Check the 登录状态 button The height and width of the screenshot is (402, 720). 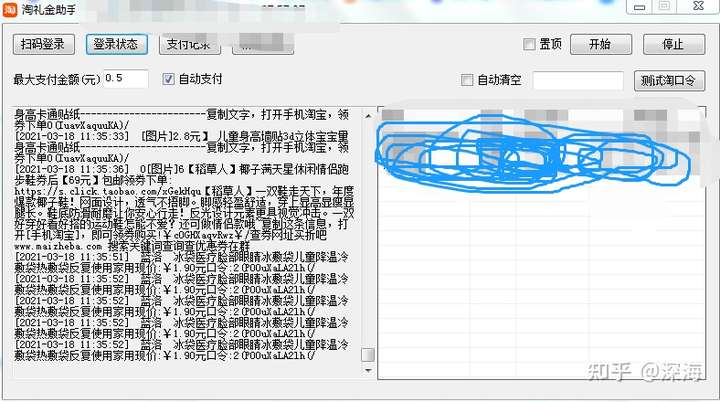pos(117,45)
